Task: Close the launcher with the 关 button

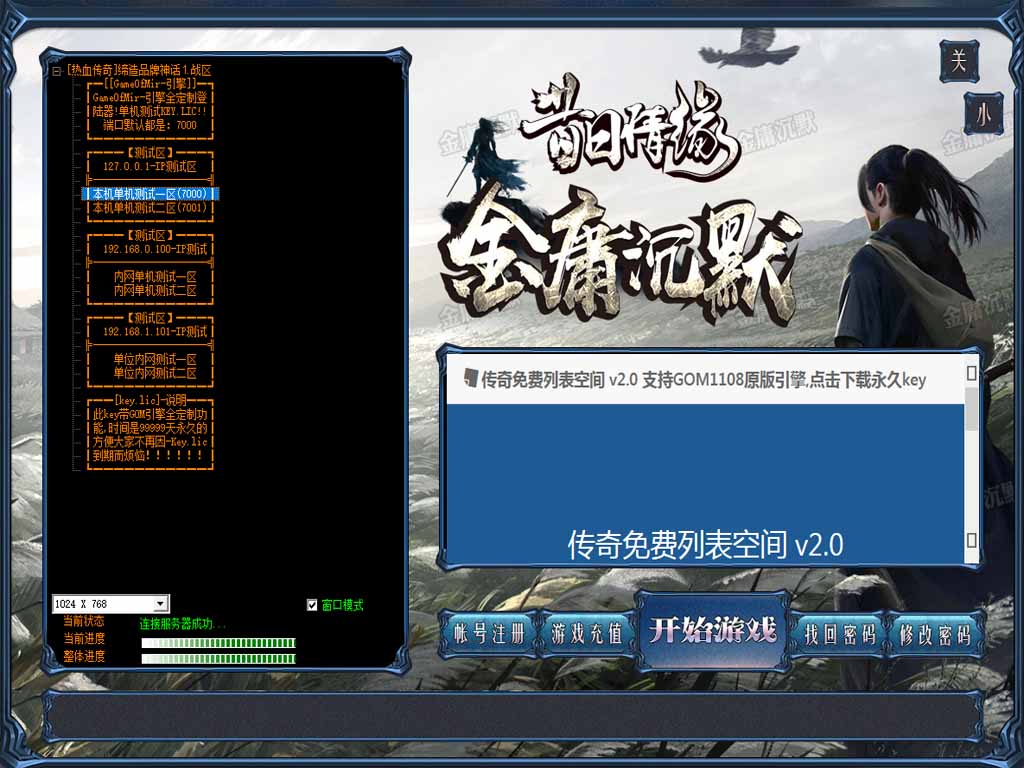Action: click(959, 61)
